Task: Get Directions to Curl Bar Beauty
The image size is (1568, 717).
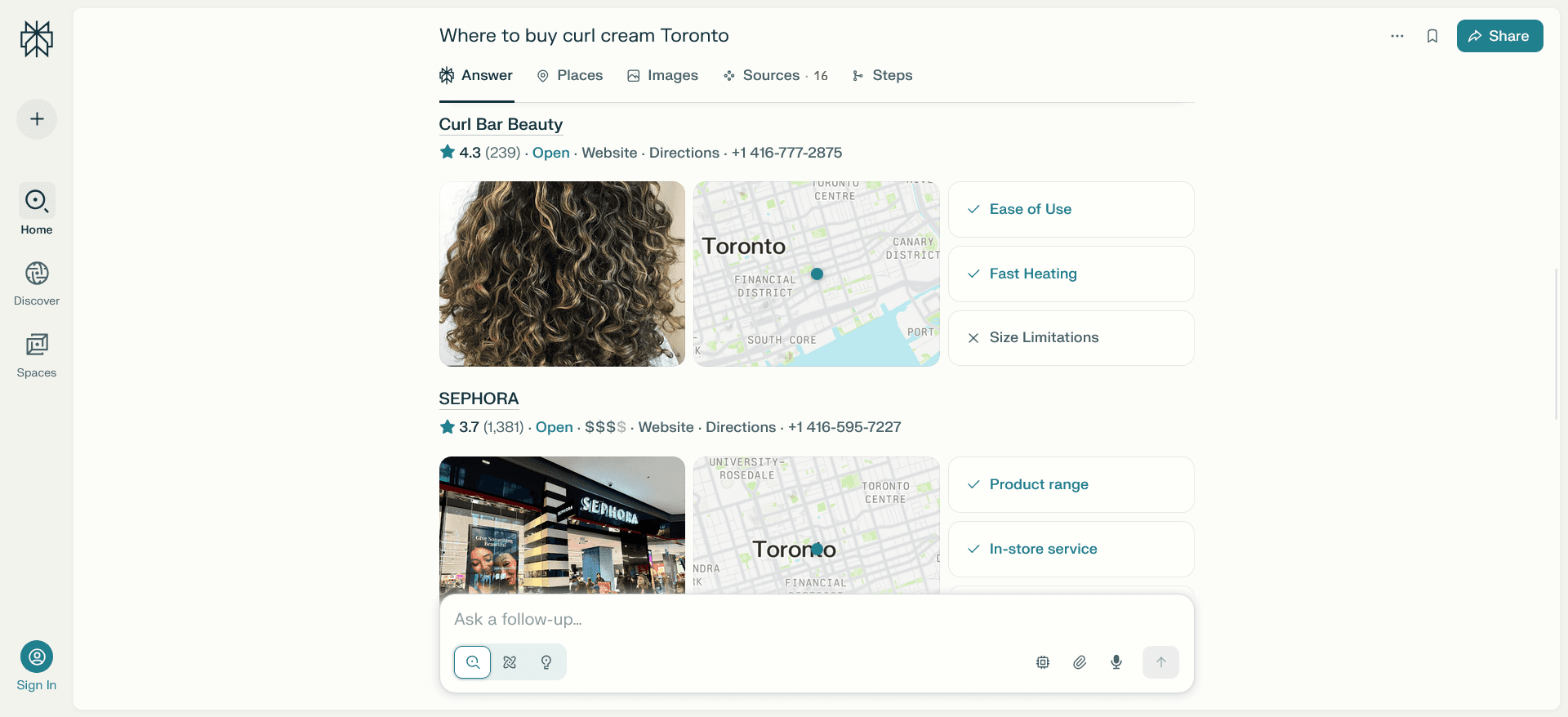Action: 684,153
